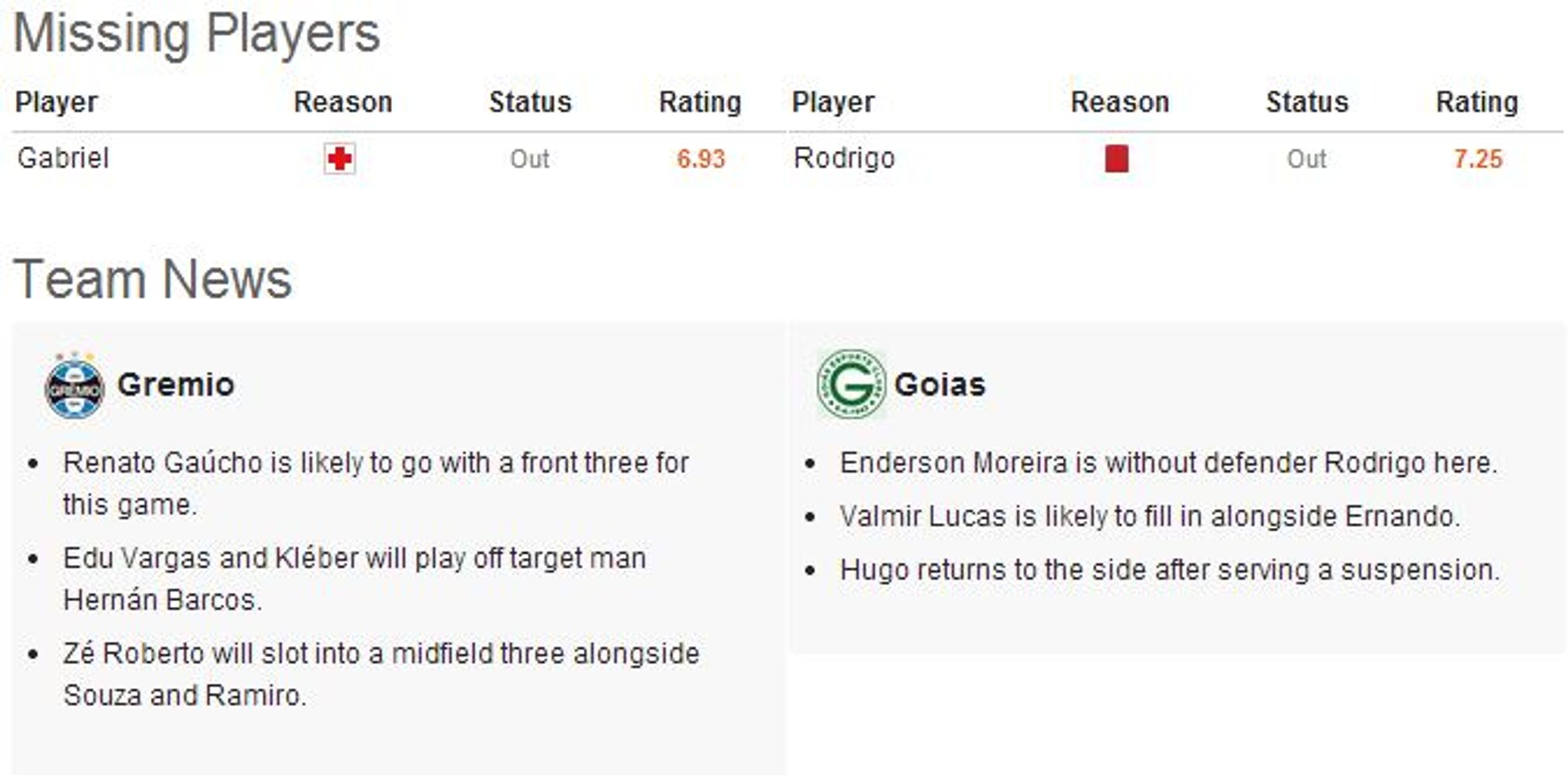Viewport: 1568px width, 775px height.
Task: Click the Reason column header in the left table
Action: click(343, 103)
